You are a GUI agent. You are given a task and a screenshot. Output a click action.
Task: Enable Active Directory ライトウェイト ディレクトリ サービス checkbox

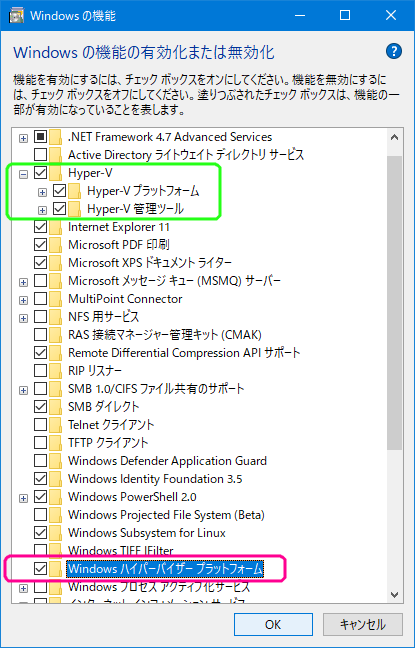tap(41, 155)
